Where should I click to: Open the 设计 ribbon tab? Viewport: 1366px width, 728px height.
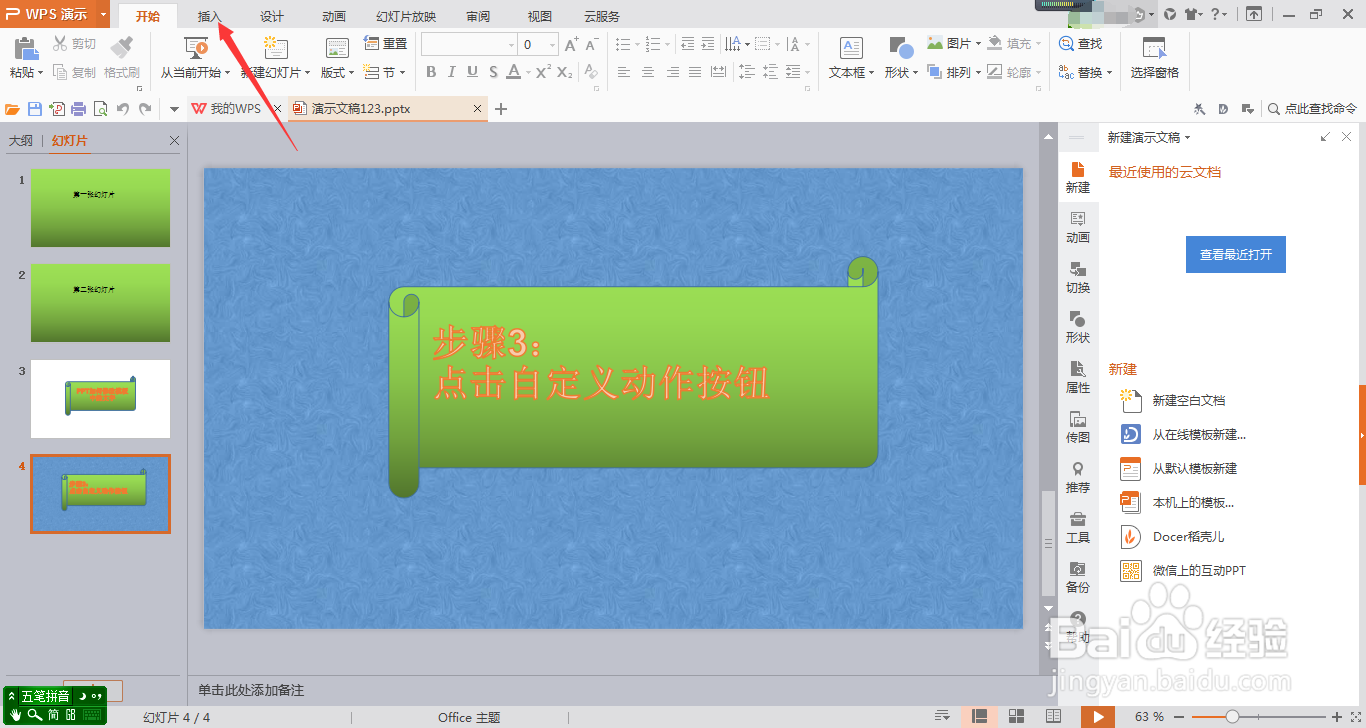point(272,16)
